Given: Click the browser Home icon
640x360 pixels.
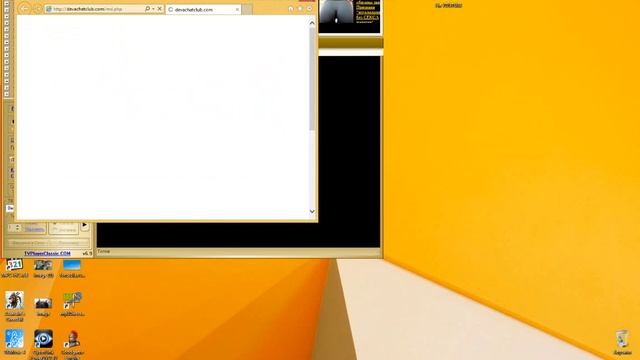Looking at the screenshot, I should coord(291,9).
